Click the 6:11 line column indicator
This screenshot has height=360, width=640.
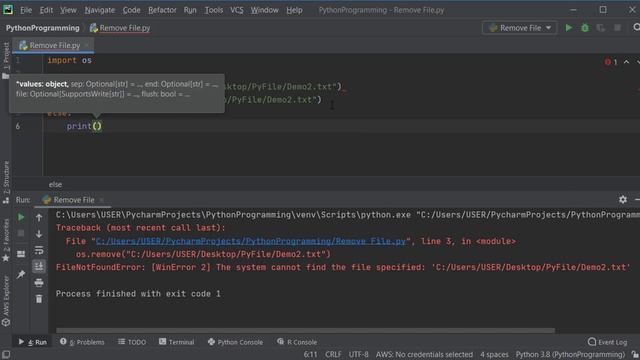310,354
